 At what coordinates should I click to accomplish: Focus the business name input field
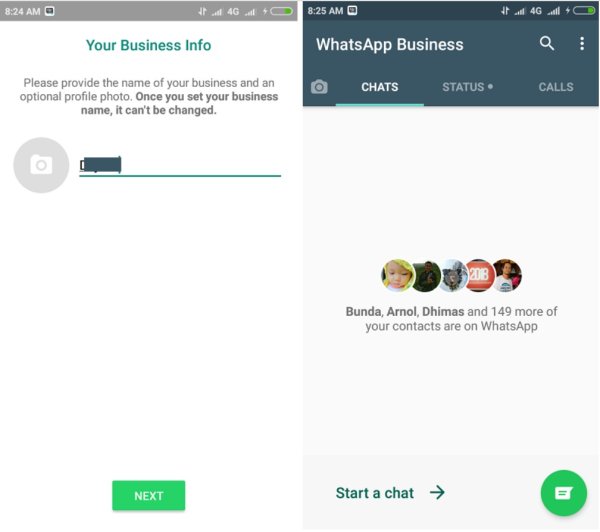[180, 166]
